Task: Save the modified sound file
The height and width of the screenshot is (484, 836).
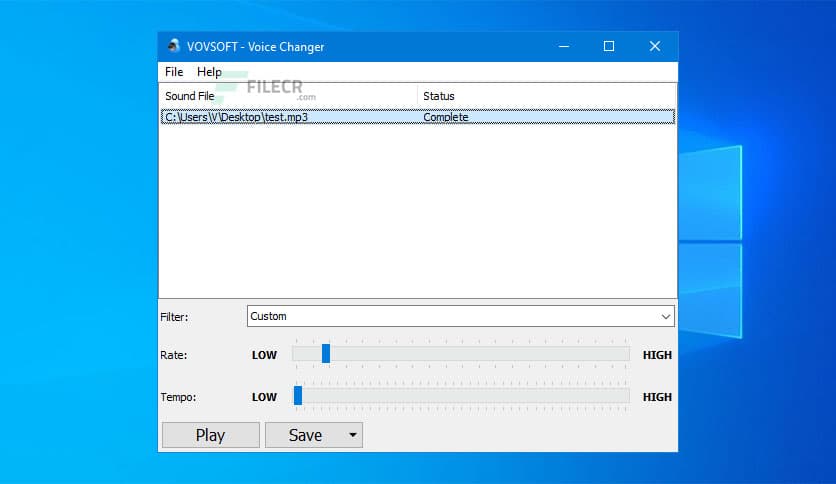Action: (305, 435)
